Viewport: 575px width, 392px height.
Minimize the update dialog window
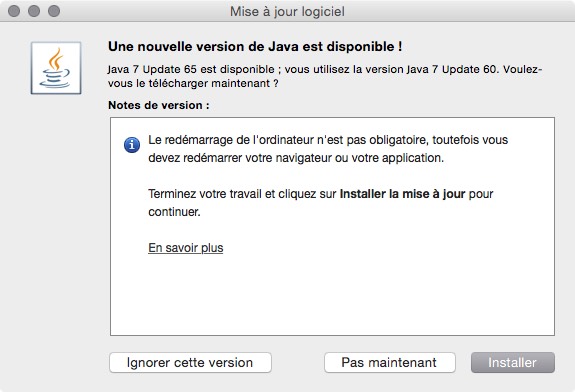(34, 11)
